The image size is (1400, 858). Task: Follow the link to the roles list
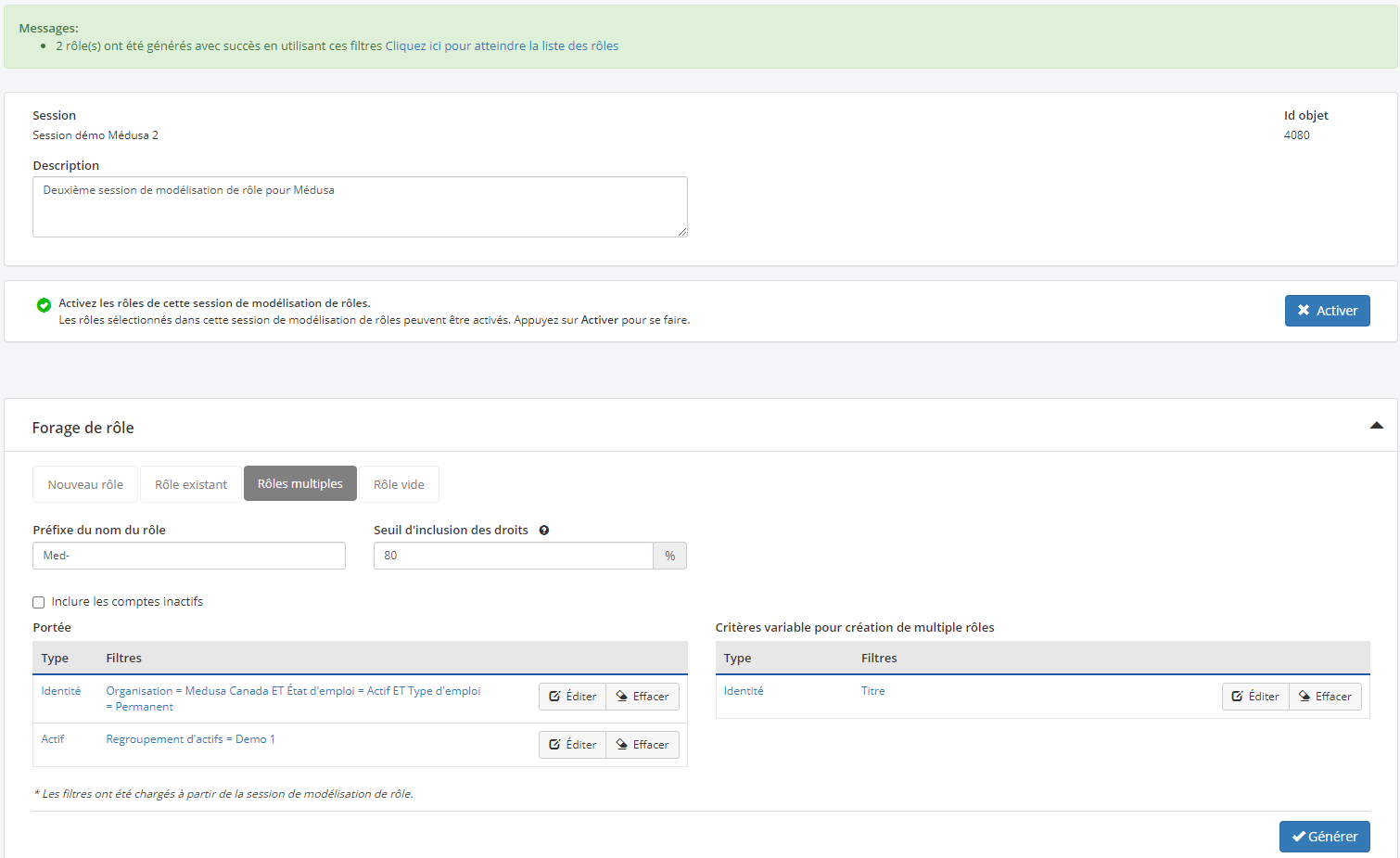click(x=502, y=46)
